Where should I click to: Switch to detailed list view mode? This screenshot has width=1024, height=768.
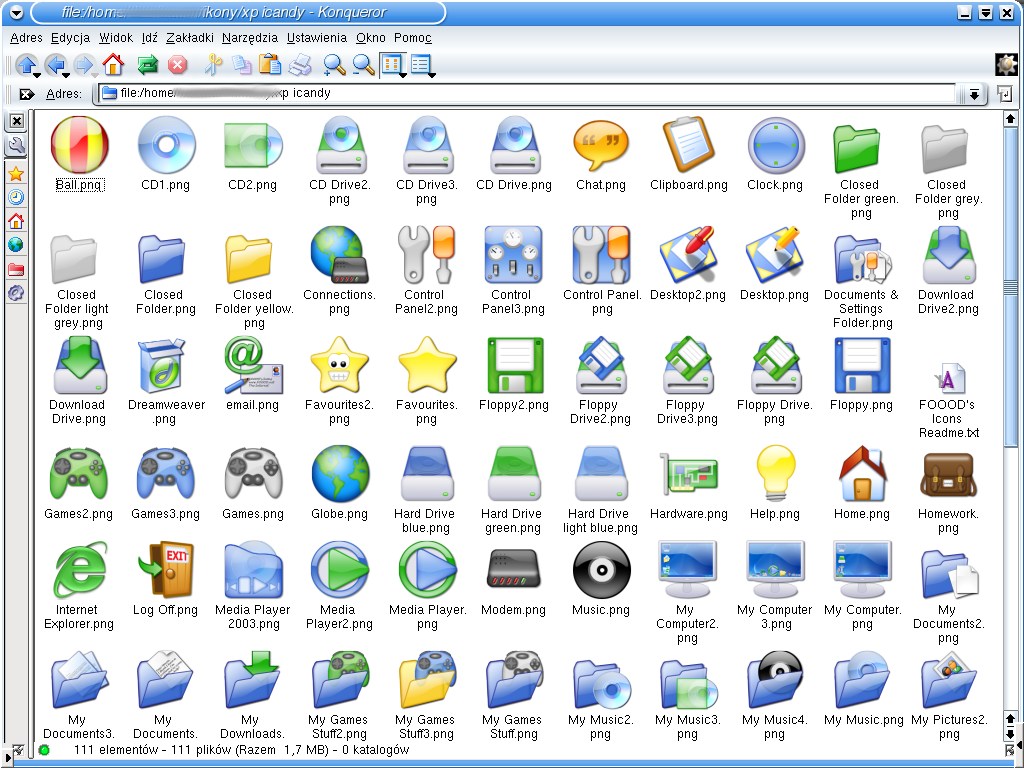click(x=420, y=64)
